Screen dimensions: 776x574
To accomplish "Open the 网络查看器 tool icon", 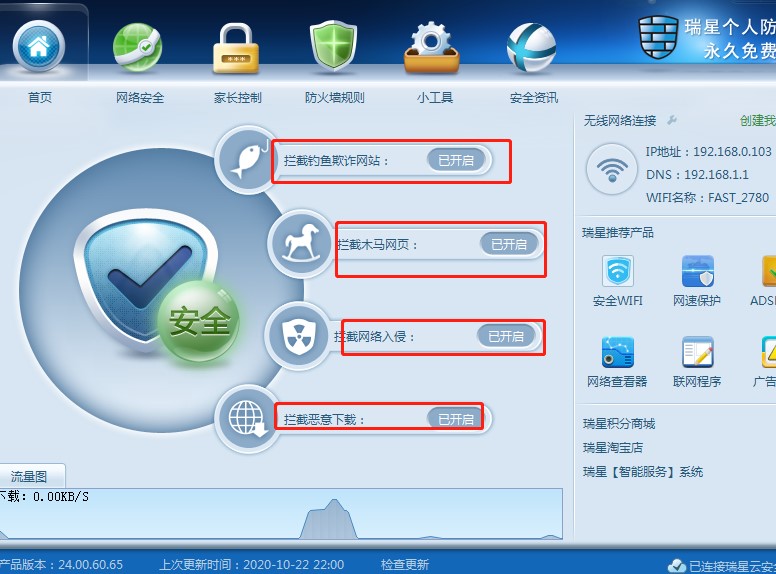I will (618, 352).
